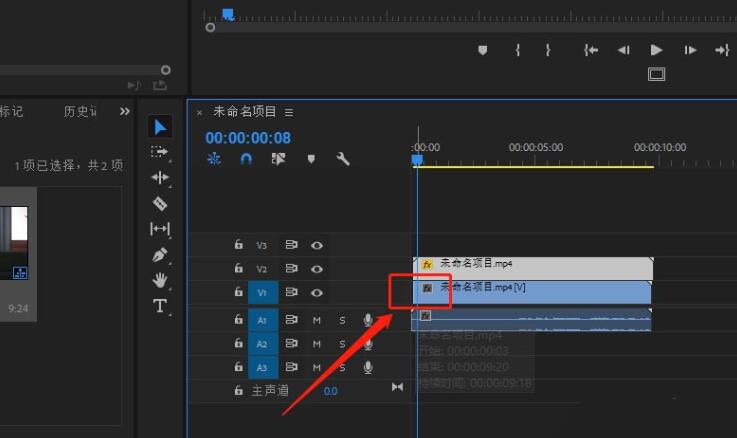Select the Pen tool
The image size is (737, 438).
160,255
